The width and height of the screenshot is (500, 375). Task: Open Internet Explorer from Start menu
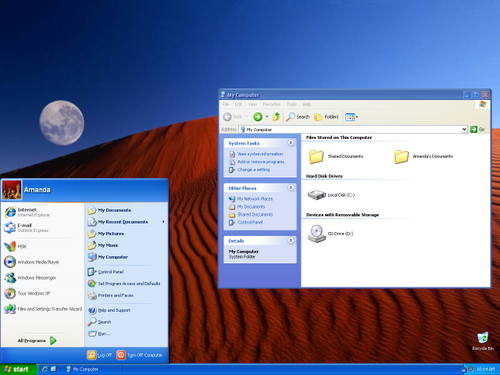point(27,212)
